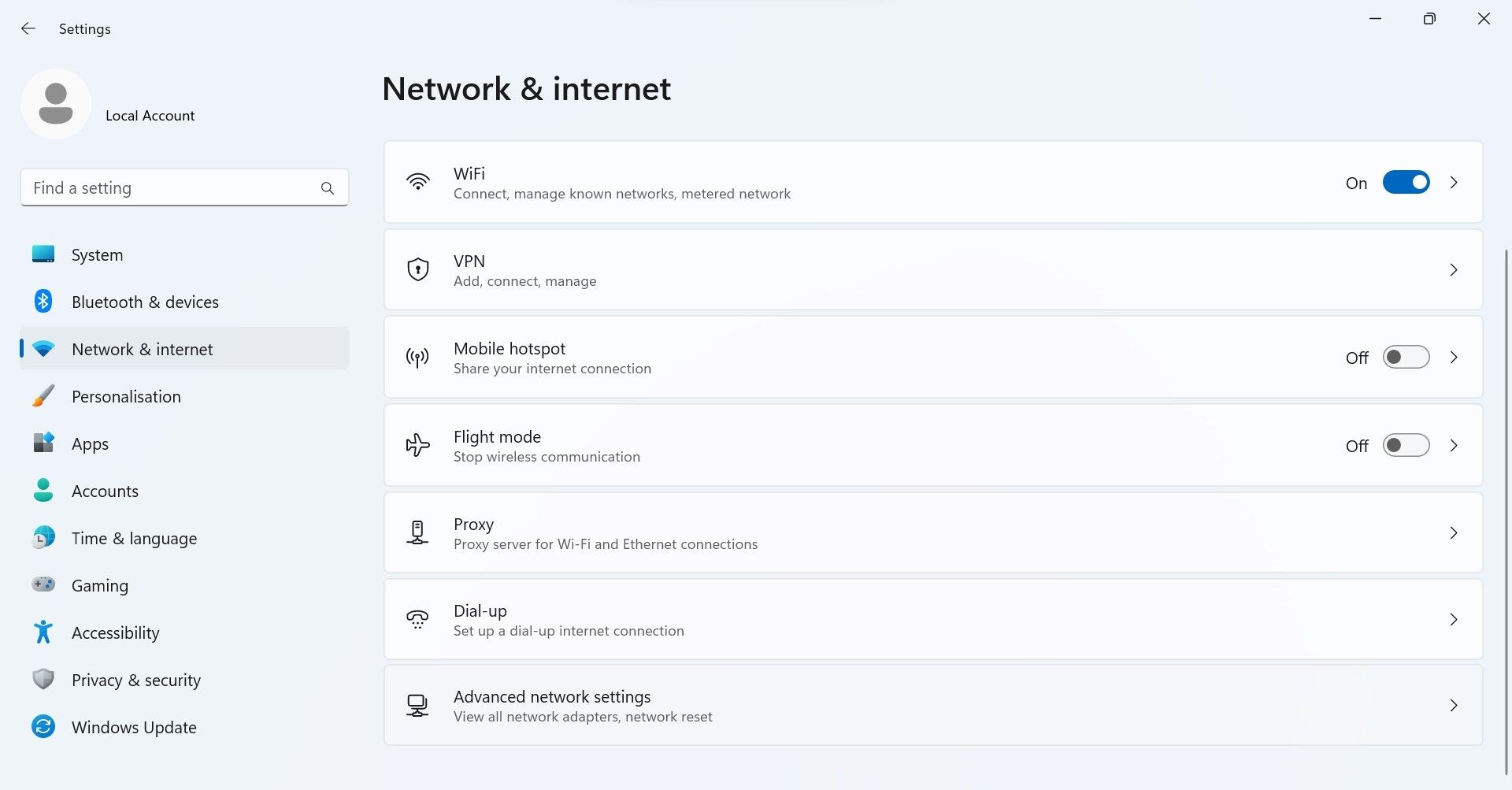Screen dimensions: 1512x790
Task: Click the Gaming controller icon
Action: tap(43, 584)
